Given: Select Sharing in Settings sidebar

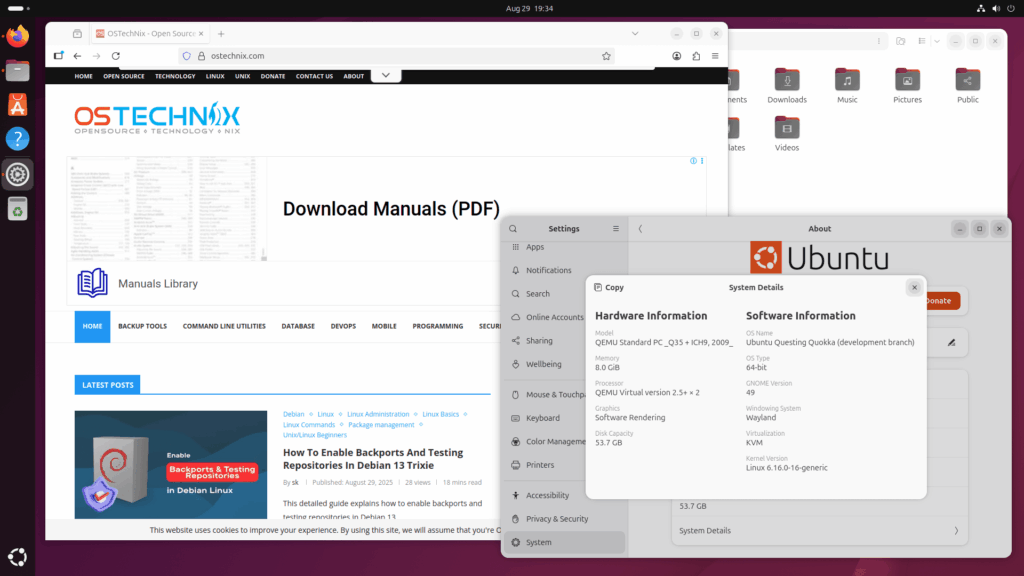Looking at the screenshot, I should (x=564, y=341).
